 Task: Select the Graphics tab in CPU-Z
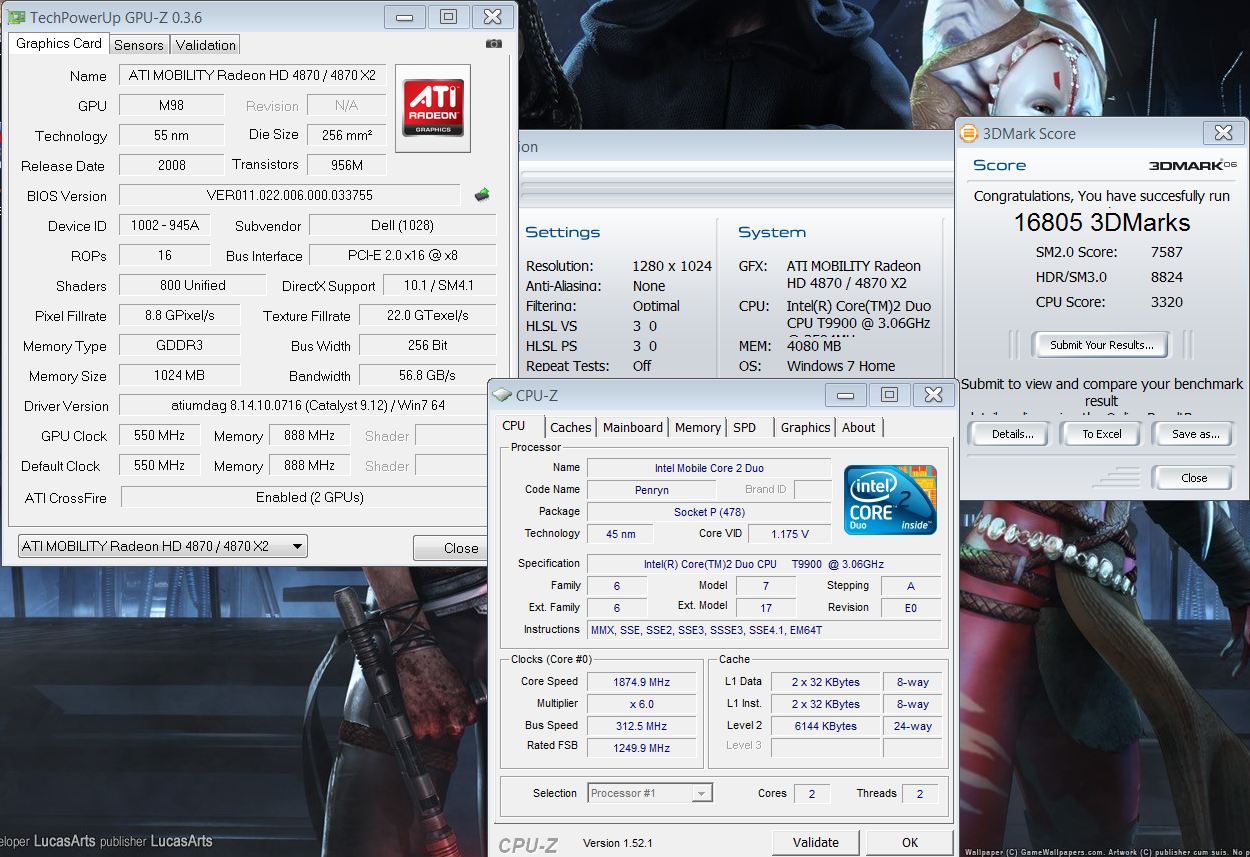click(805, 427)
